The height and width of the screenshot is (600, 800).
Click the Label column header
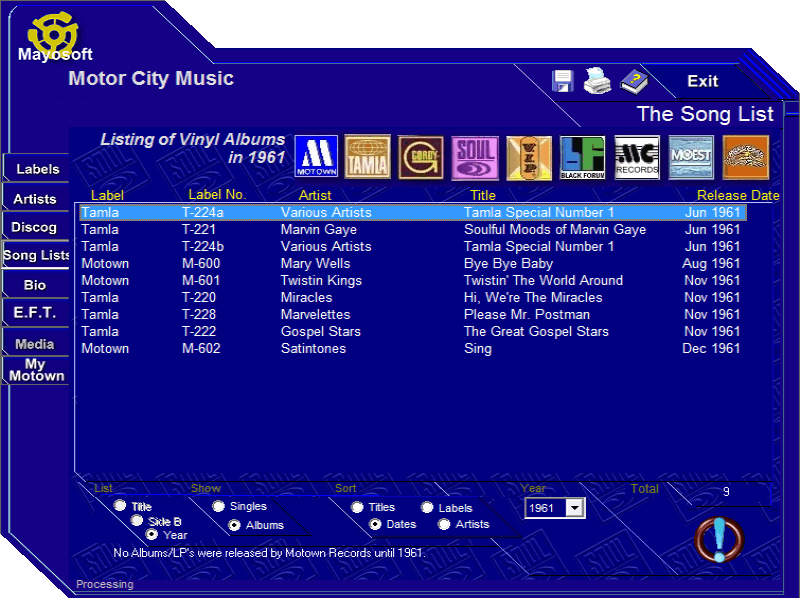click(x=107, y=195)
